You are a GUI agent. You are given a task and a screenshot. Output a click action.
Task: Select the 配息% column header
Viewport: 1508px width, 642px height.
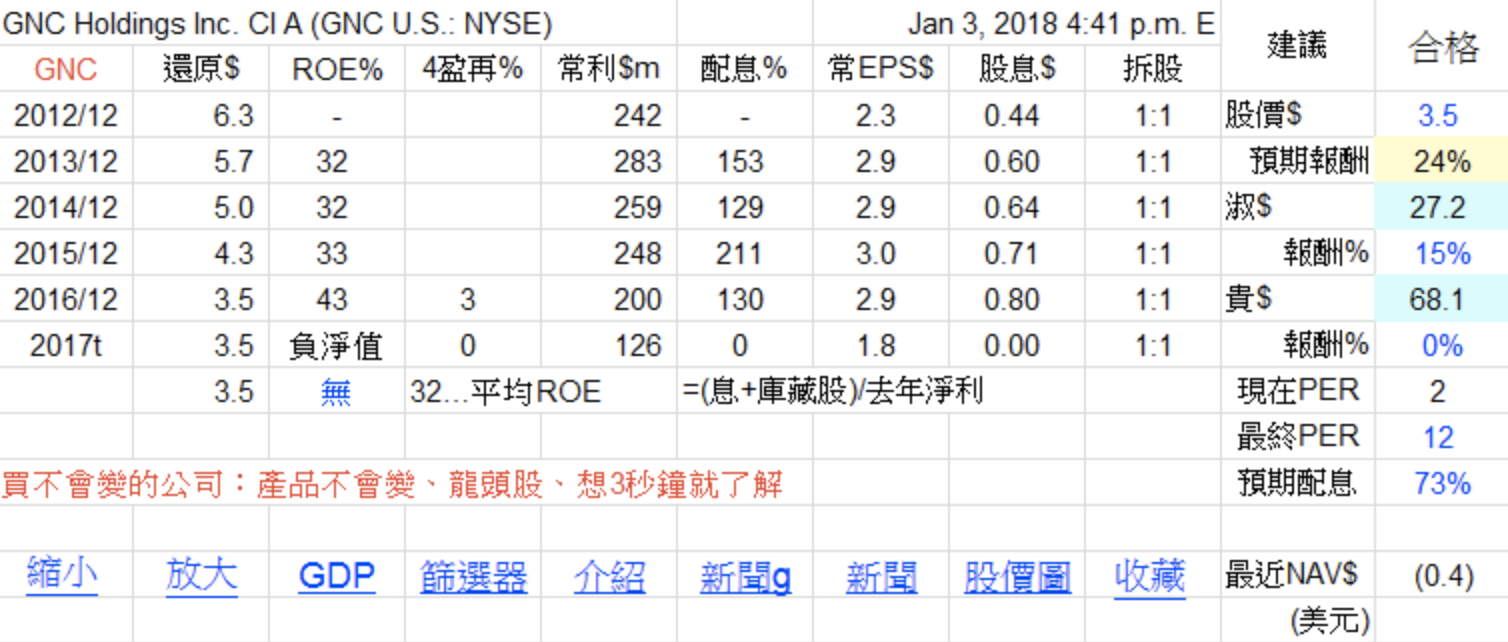tap(745, 69)
